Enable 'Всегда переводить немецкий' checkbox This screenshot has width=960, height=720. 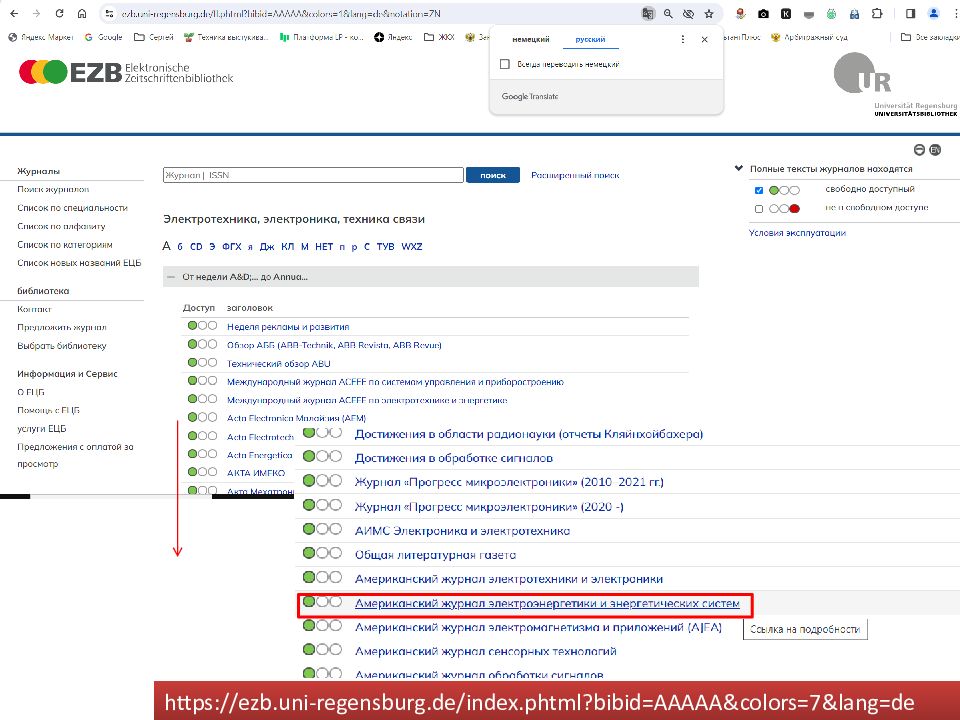505,64
